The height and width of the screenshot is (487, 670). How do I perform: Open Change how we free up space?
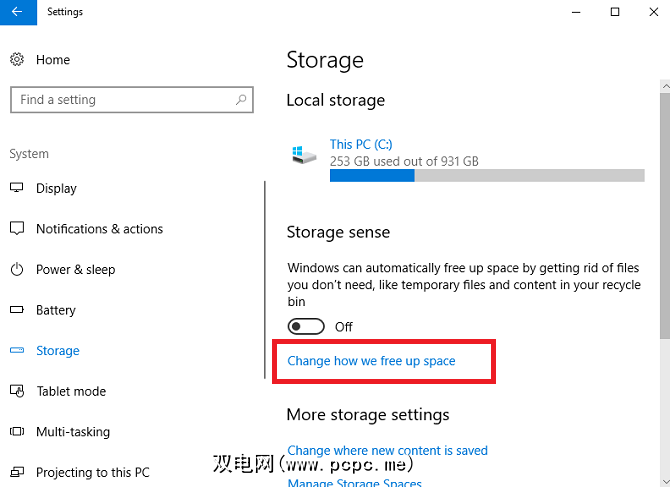tap(371, 361)
